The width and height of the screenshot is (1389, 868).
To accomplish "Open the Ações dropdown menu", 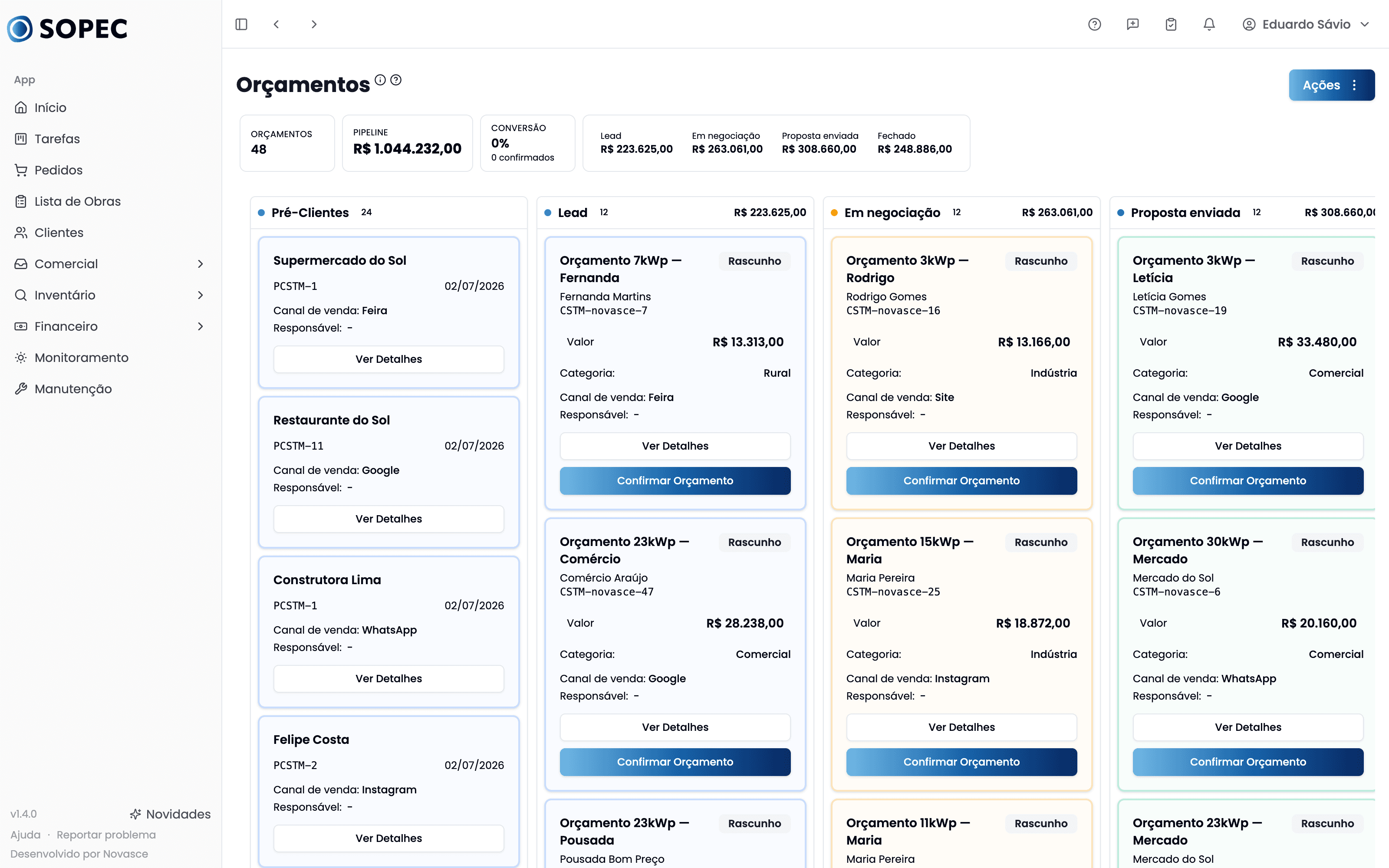I will coord(1332,85).
